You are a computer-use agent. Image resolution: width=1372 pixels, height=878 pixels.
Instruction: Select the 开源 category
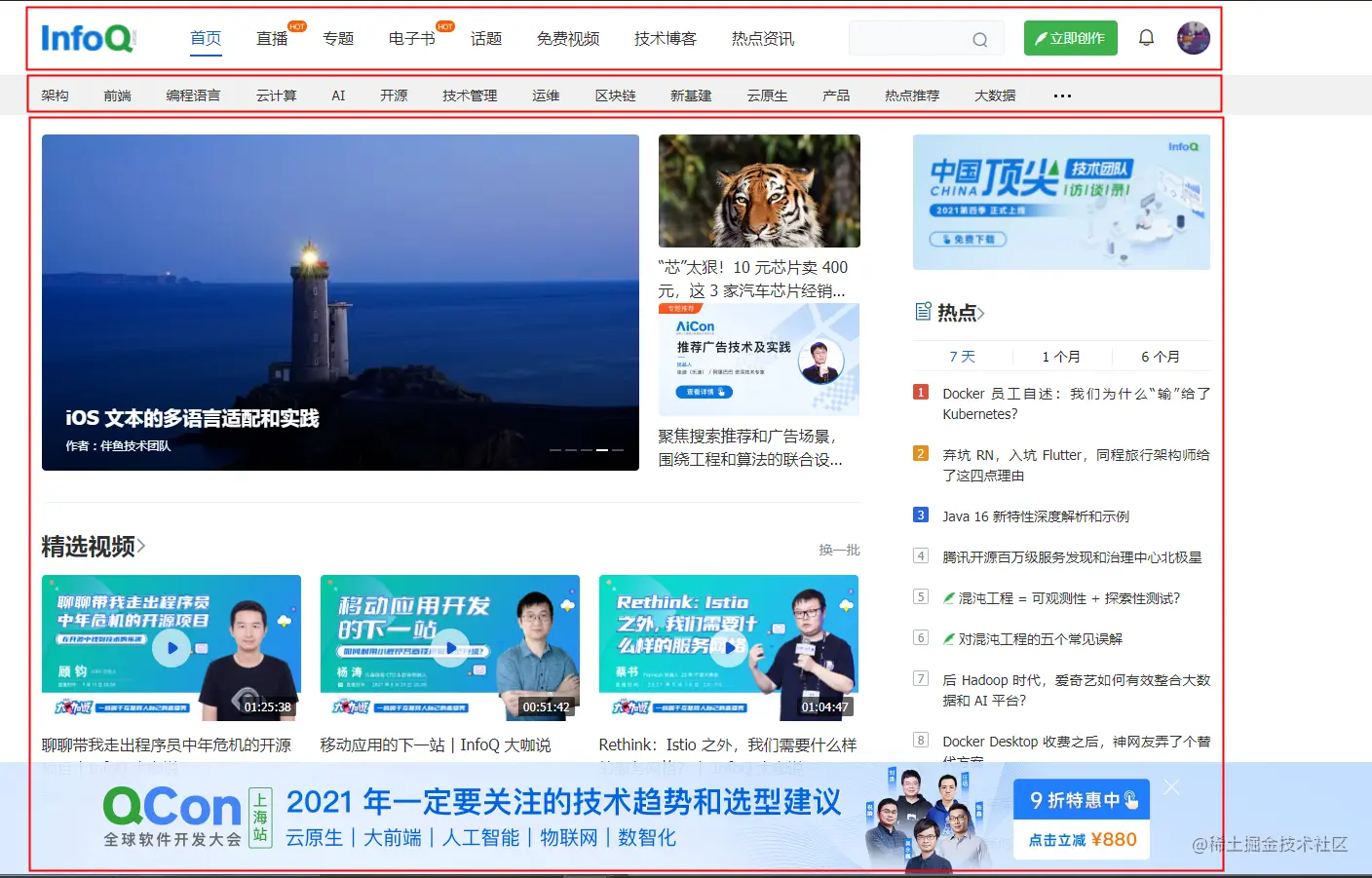pos(394,95)
